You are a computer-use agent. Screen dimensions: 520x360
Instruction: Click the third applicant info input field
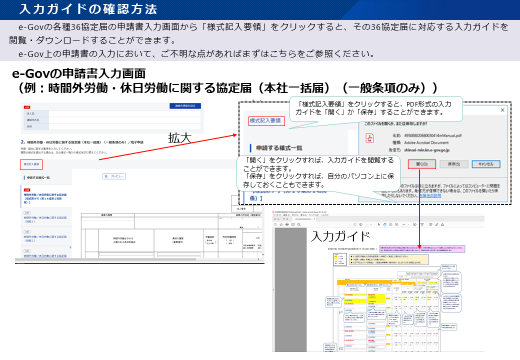(x=125, y=126)
